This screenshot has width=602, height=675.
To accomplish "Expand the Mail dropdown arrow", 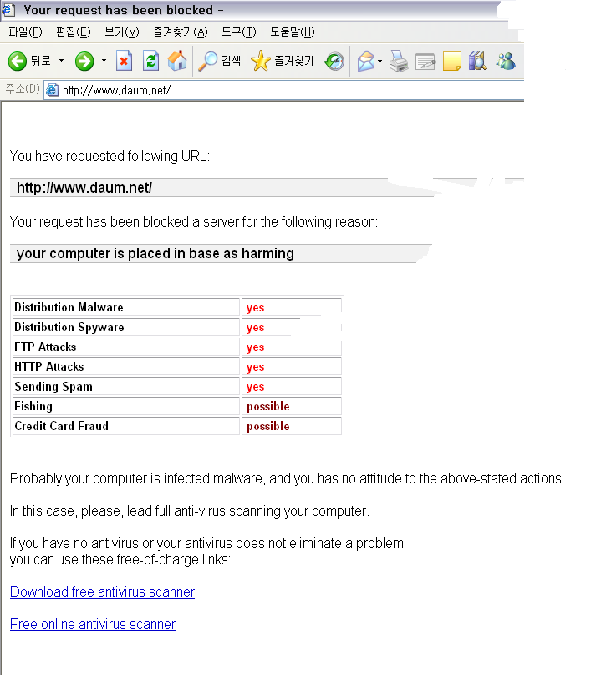I will (380, 61).
